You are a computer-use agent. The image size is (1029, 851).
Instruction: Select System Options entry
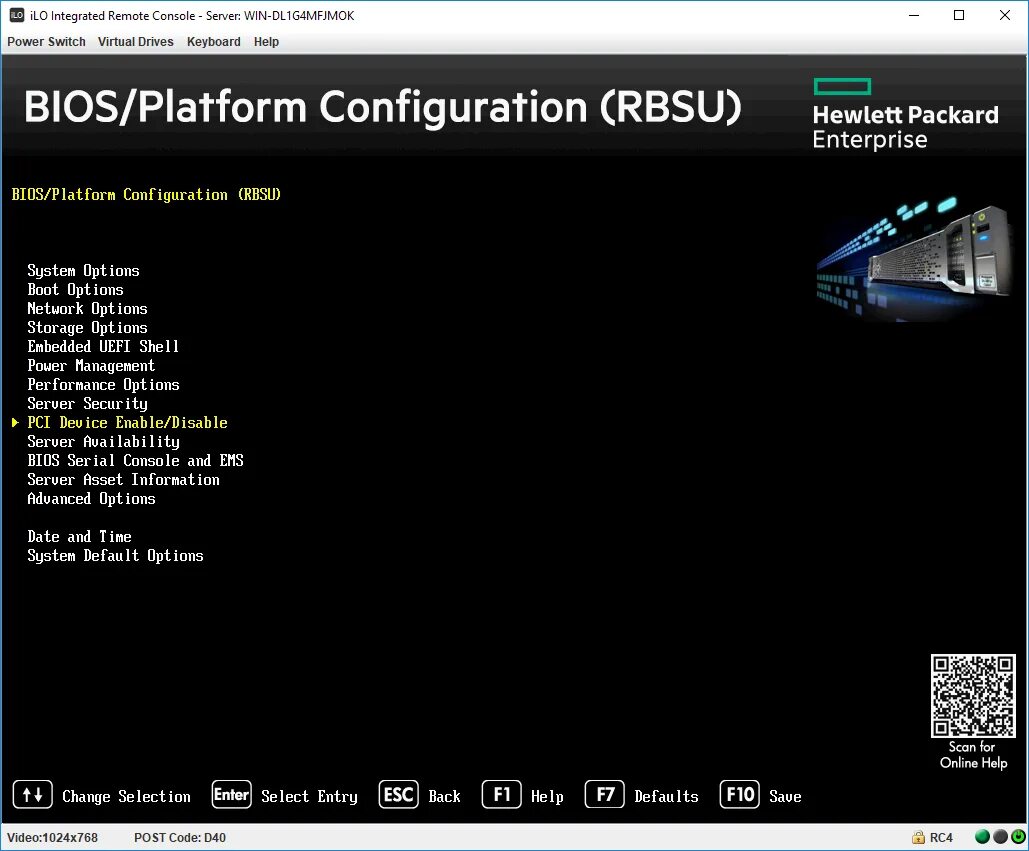83,270
